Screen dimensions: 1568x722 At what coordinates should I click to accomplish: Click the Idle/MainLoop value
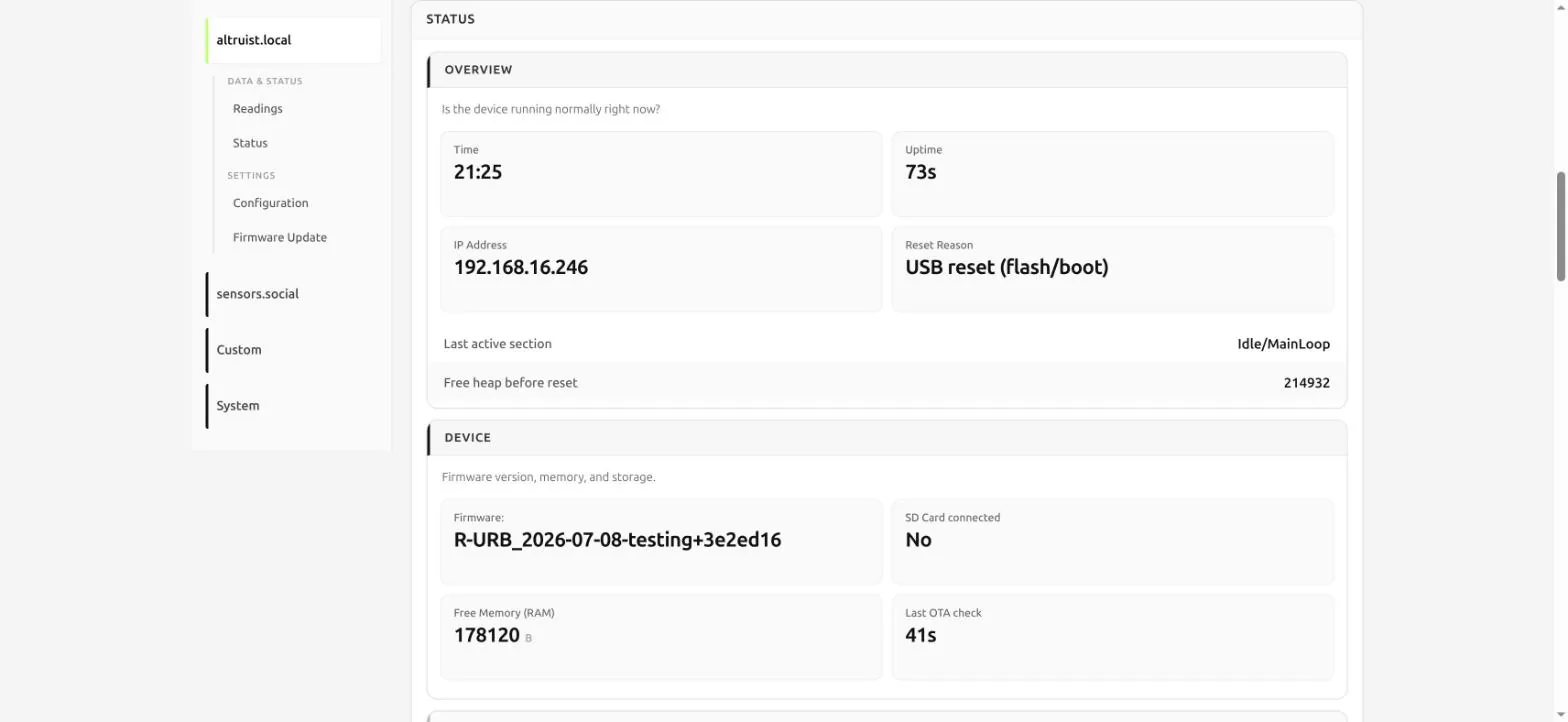1283,344
